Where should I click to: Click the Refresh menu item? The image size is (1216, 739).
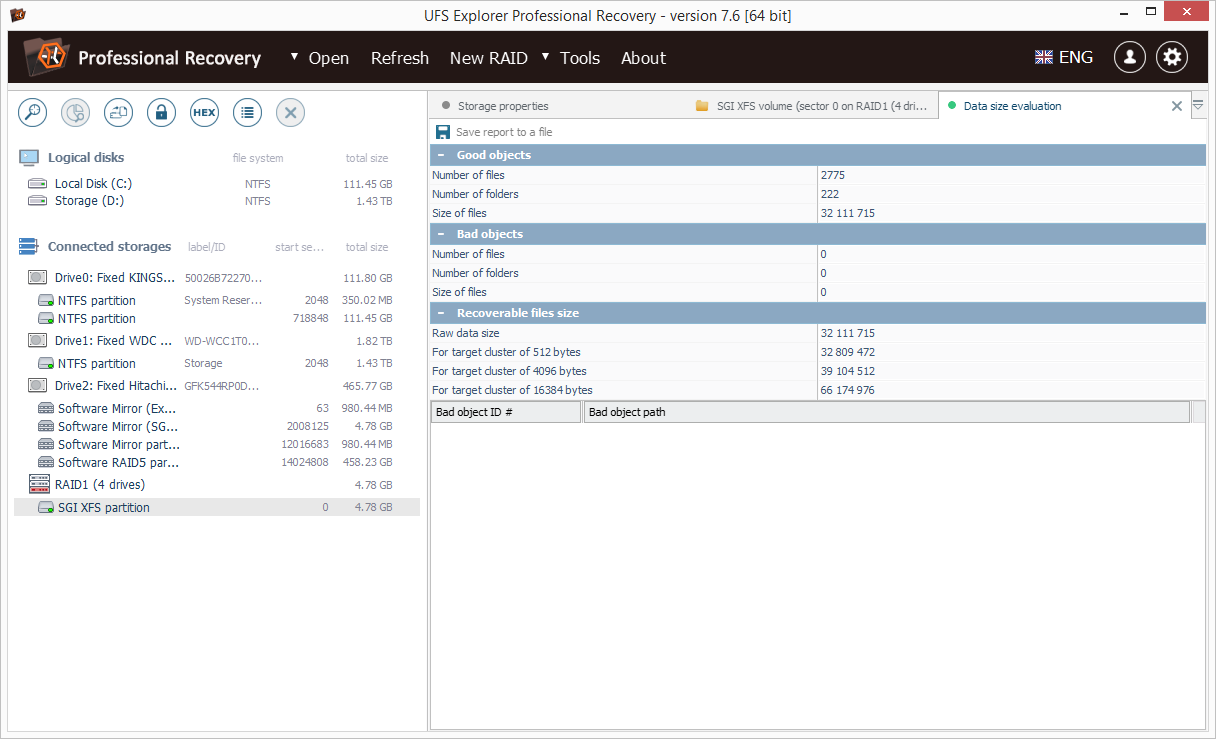tap(400, 58)
